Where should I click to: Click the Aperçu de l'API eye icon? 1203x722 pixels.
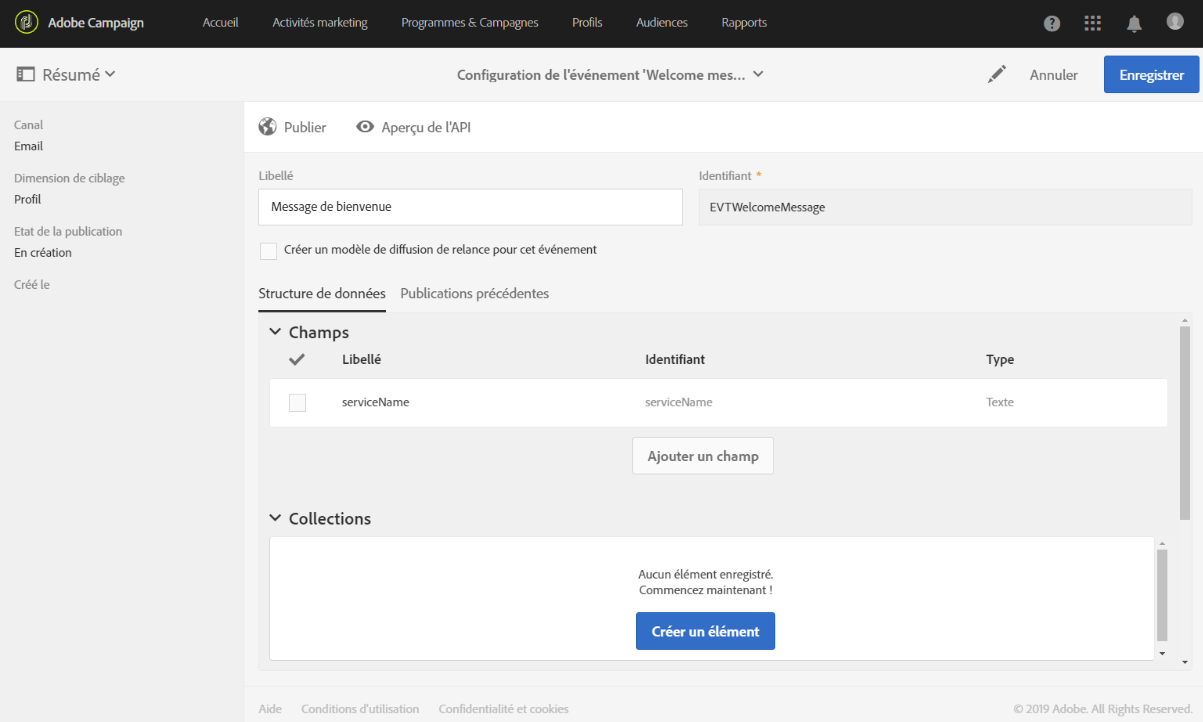click(365, 127)
